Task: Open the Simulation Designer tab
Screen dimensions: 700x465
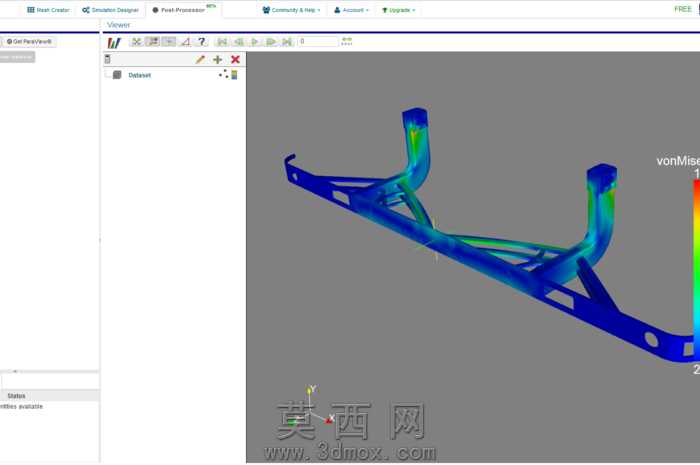Action: coord(110,10)
